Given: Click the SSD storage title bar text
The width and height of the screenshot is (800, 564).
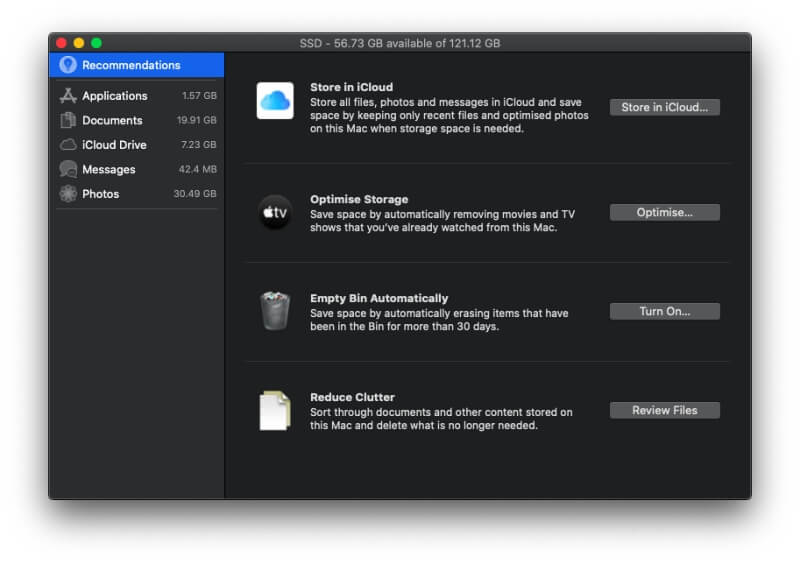Looking at the screenshot, I should point(400,43).
